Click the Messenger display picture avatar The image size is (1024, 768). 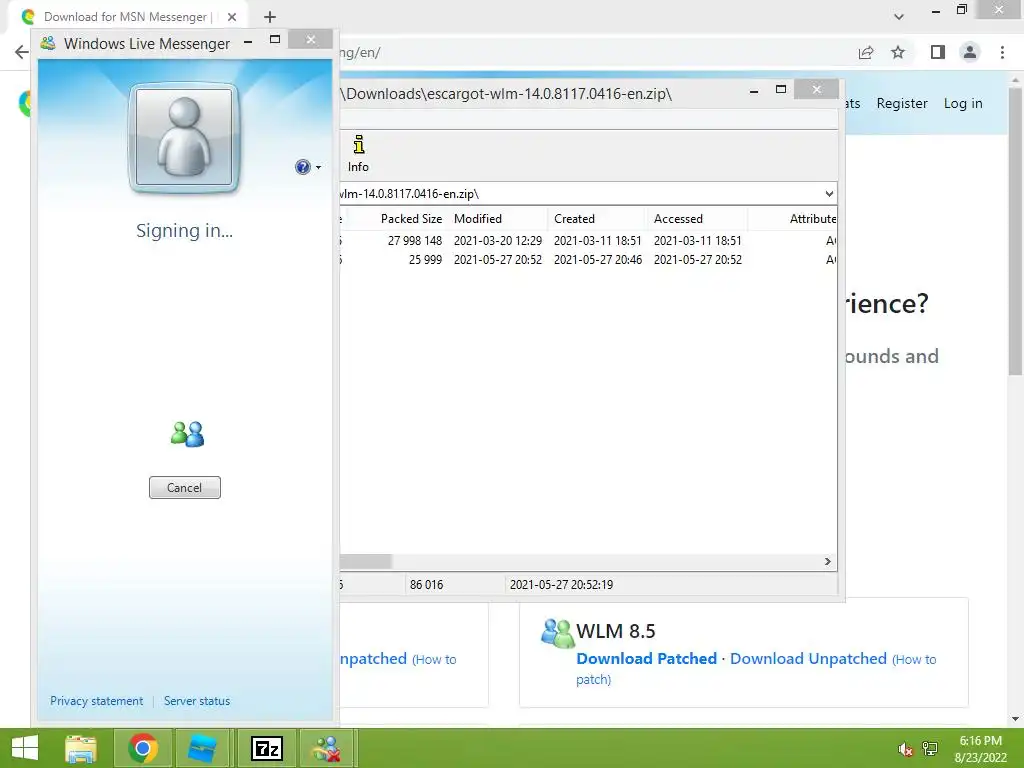pos(184,138)
